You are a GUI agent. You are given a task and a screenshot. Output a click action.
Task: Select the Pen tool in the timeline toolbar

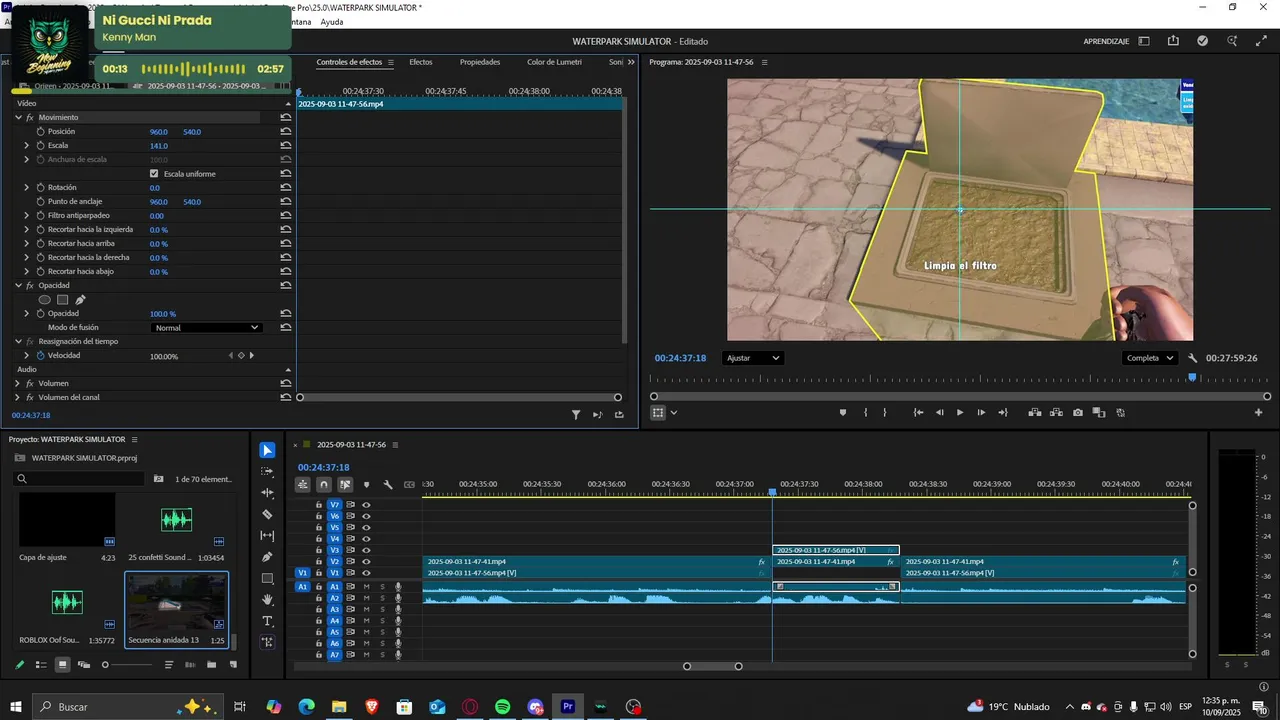pos(267,557)
